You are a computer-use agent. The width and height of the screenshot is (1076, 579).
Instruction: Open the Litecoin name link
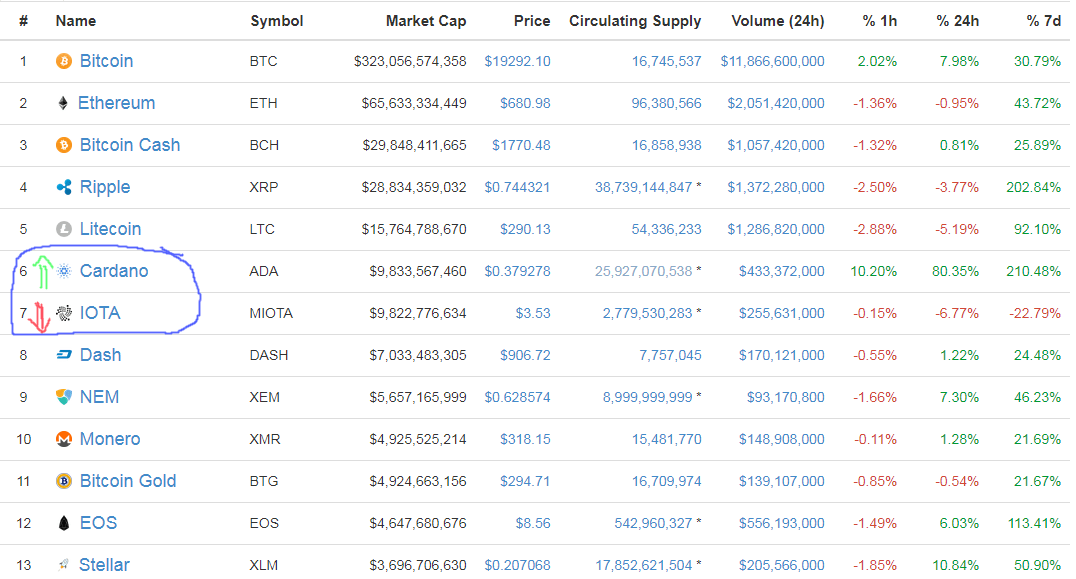(110, 229)
